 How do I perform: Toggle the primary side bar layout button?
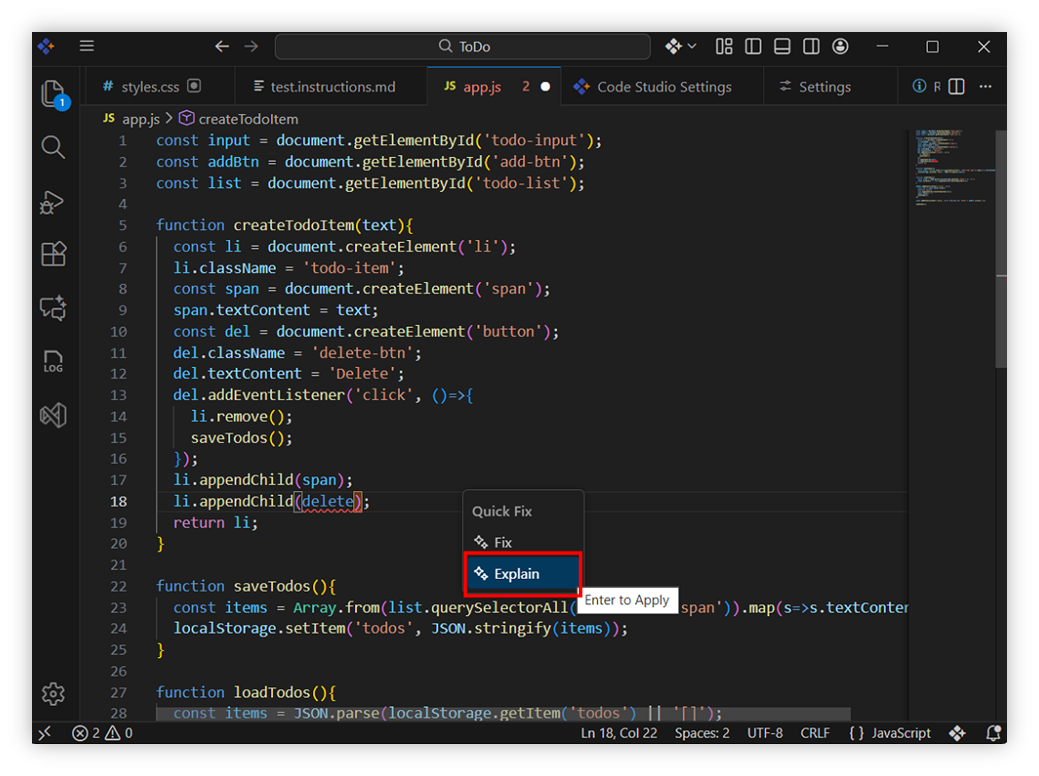(x=753, y=47)
